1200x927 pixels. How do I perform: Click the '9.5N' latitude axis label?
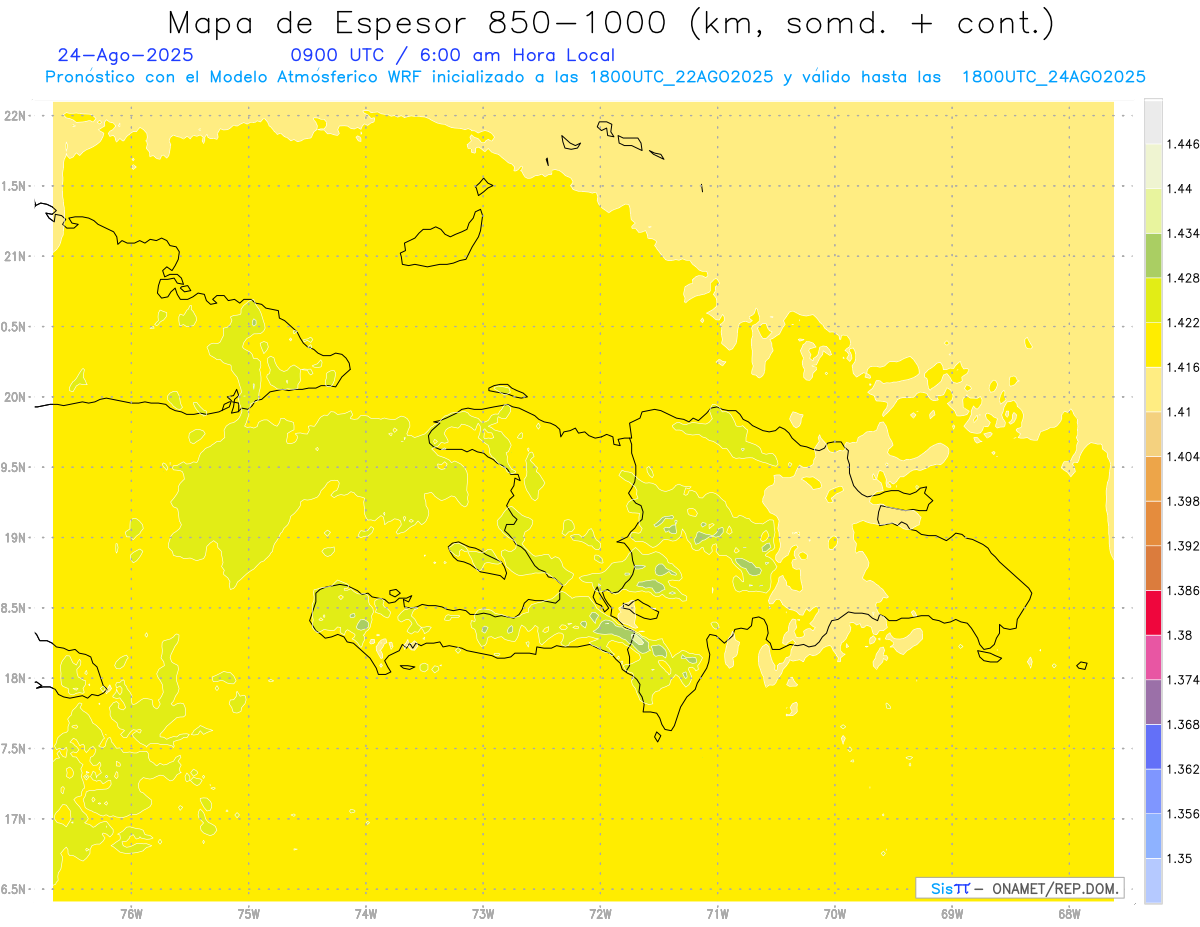15,468
